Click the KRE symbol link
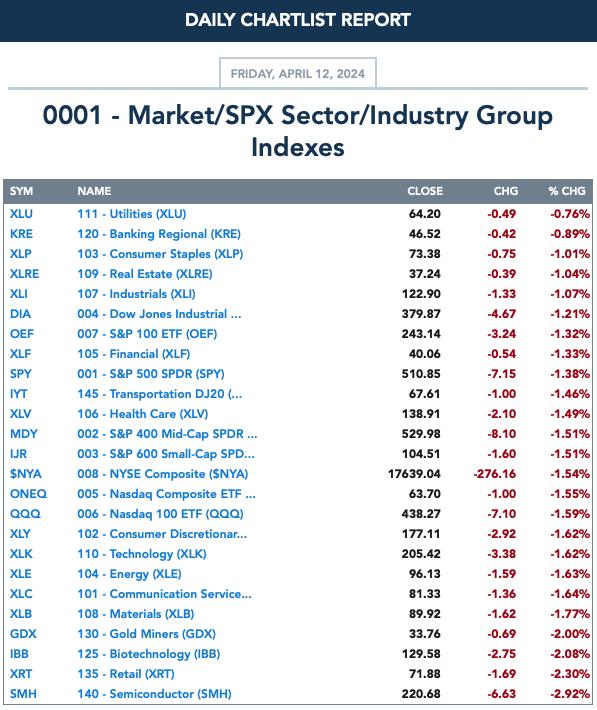The width and height of the screenshot is (597, 710). point(21,234)
